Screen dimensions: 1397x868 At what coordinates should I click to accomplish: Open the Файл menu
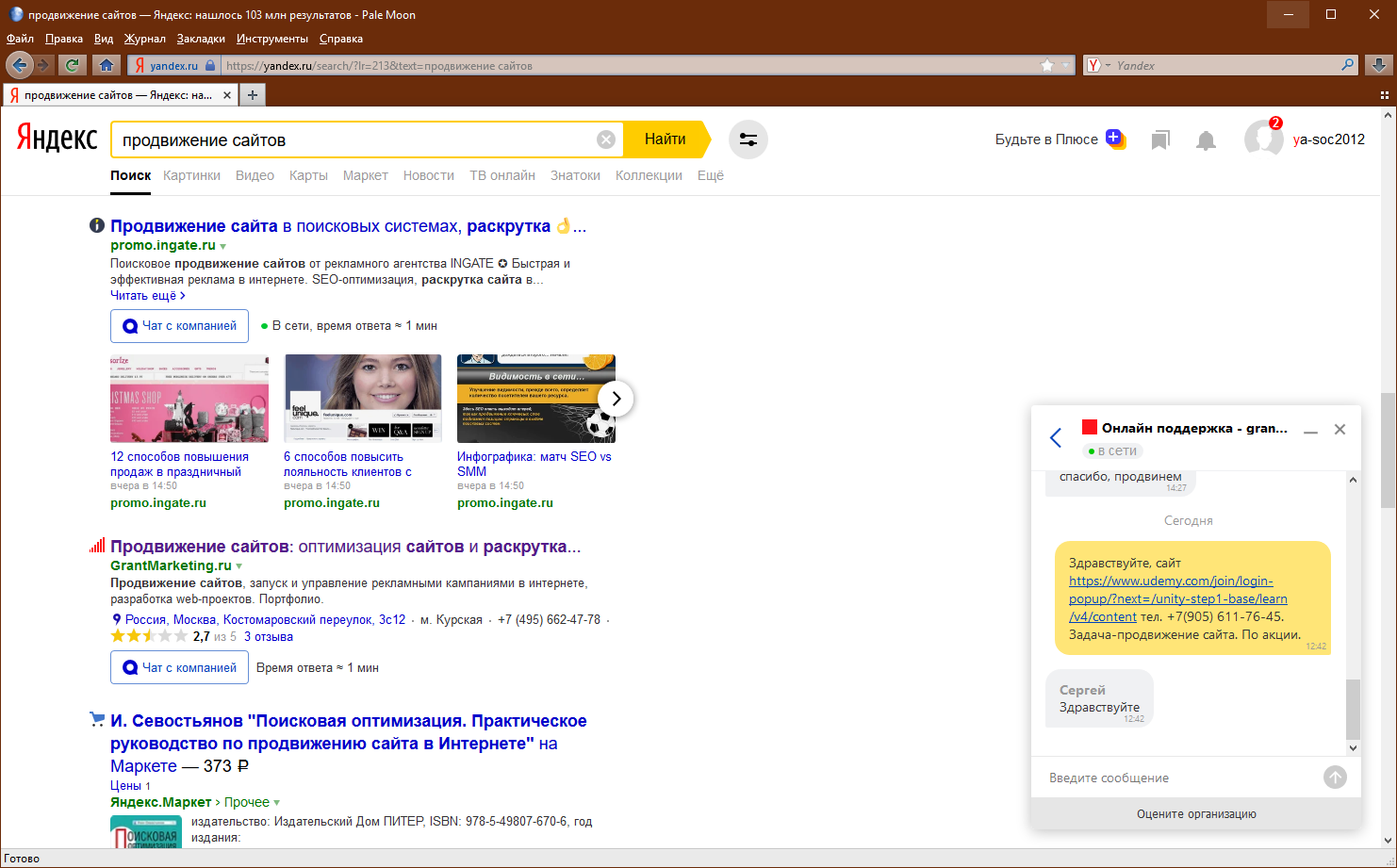coord(20,39)
